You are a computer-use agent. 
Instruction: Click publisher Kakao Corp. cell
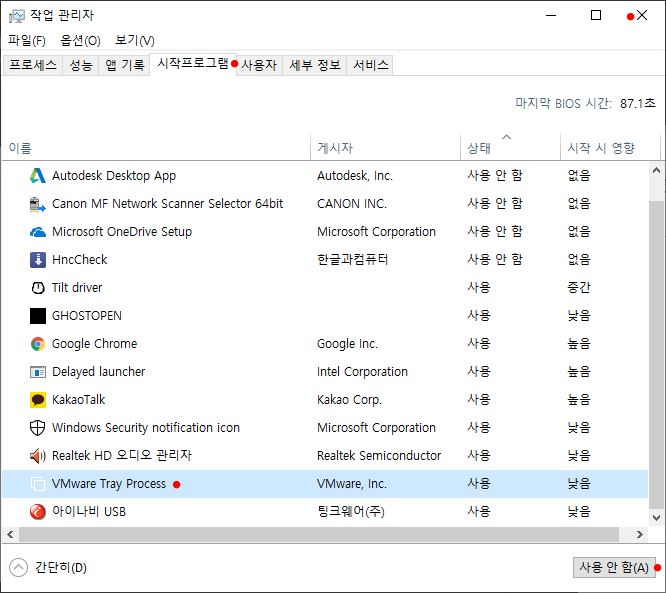tap(349, 400)
